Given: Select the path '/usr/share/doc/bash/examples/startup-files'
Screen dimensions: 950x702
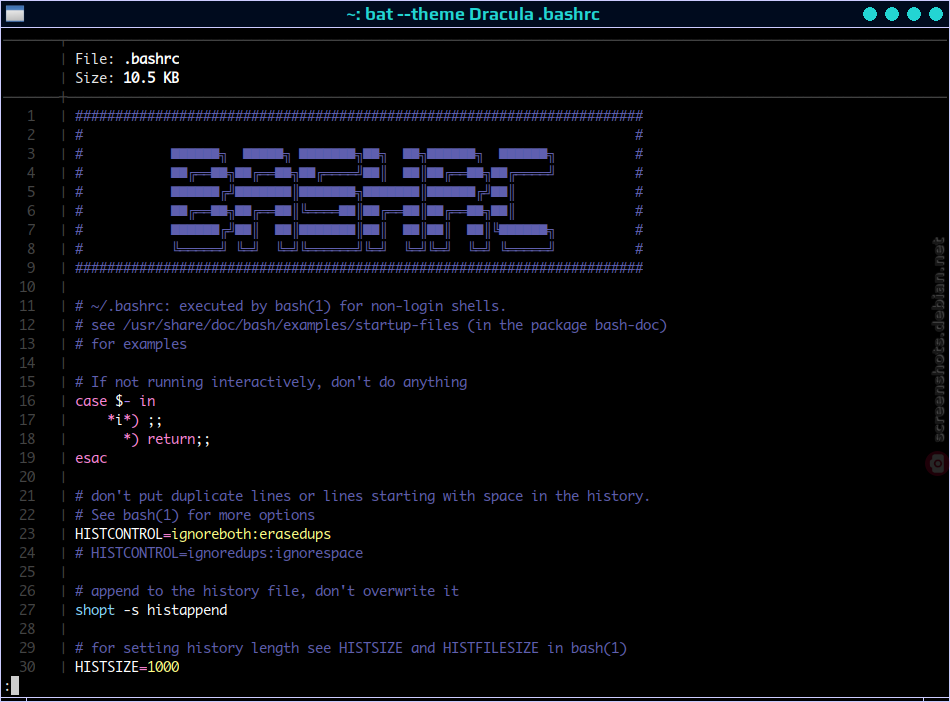Looking at the screenshot, I should 291,325.
